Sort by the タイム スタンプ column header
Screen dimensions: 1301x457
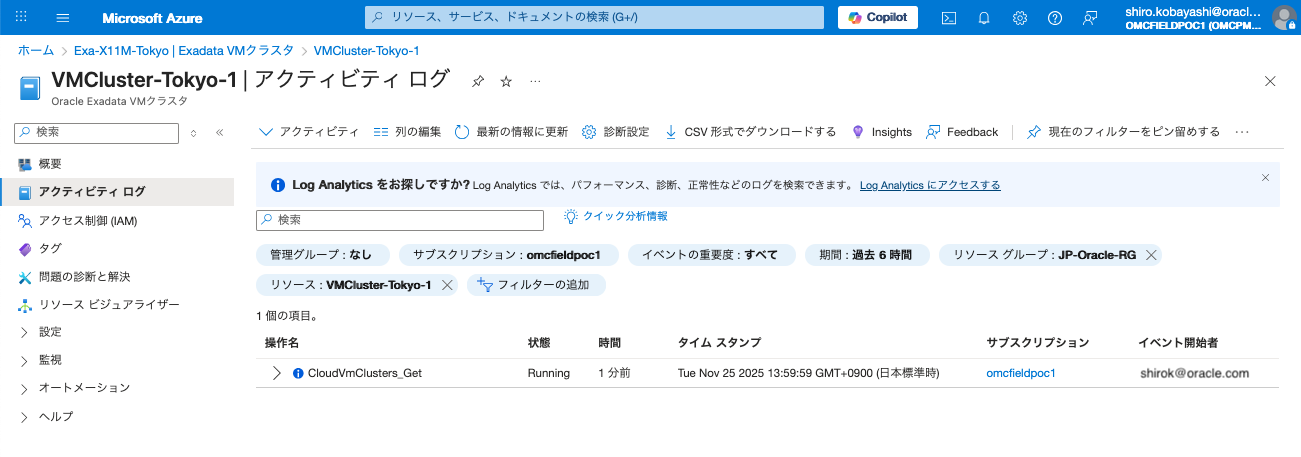click(719, 343)
